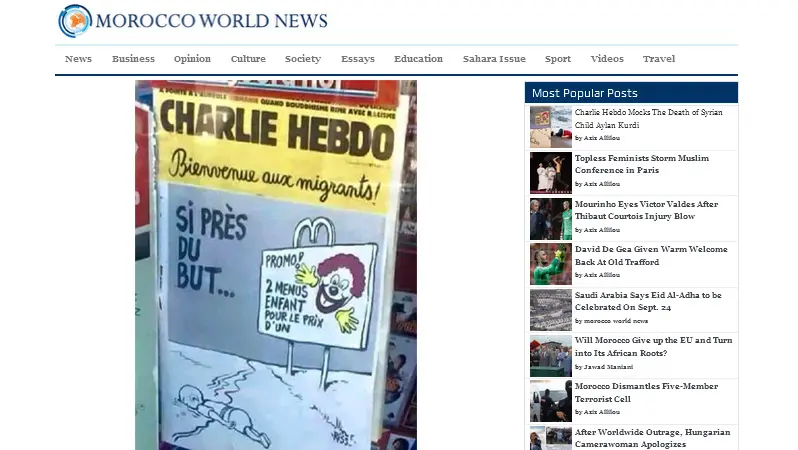
Task: Navigate to Essays
Action: tap(358, 59)
